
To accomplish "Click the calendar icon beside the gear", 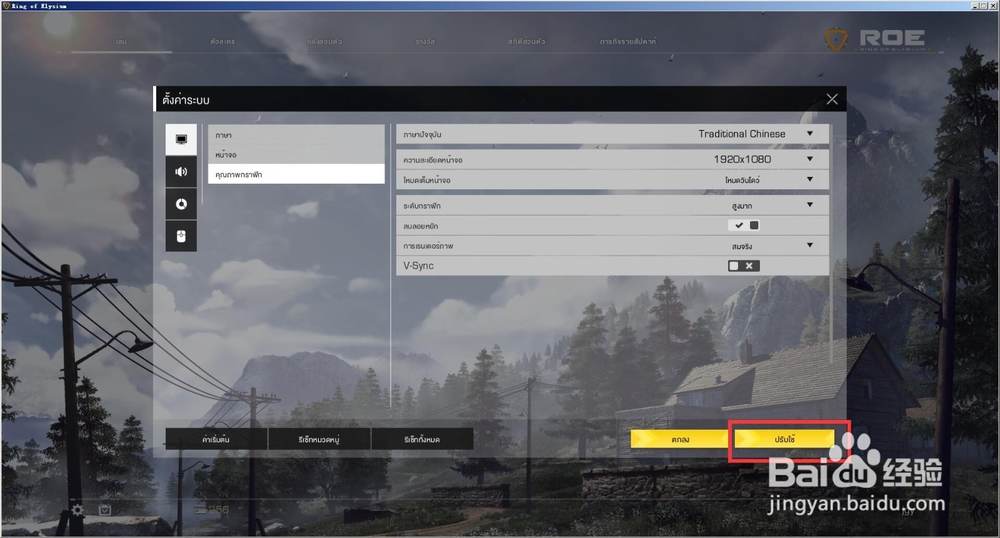I will [105, 509].
